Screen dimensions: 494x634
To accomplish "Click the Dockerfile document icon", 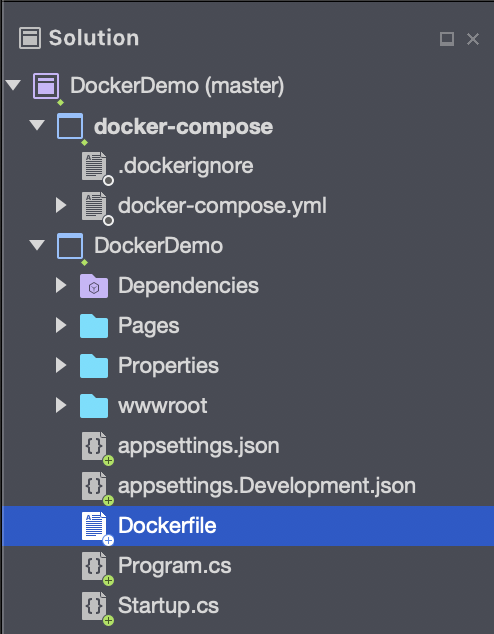I will click(x=94, y=526).
